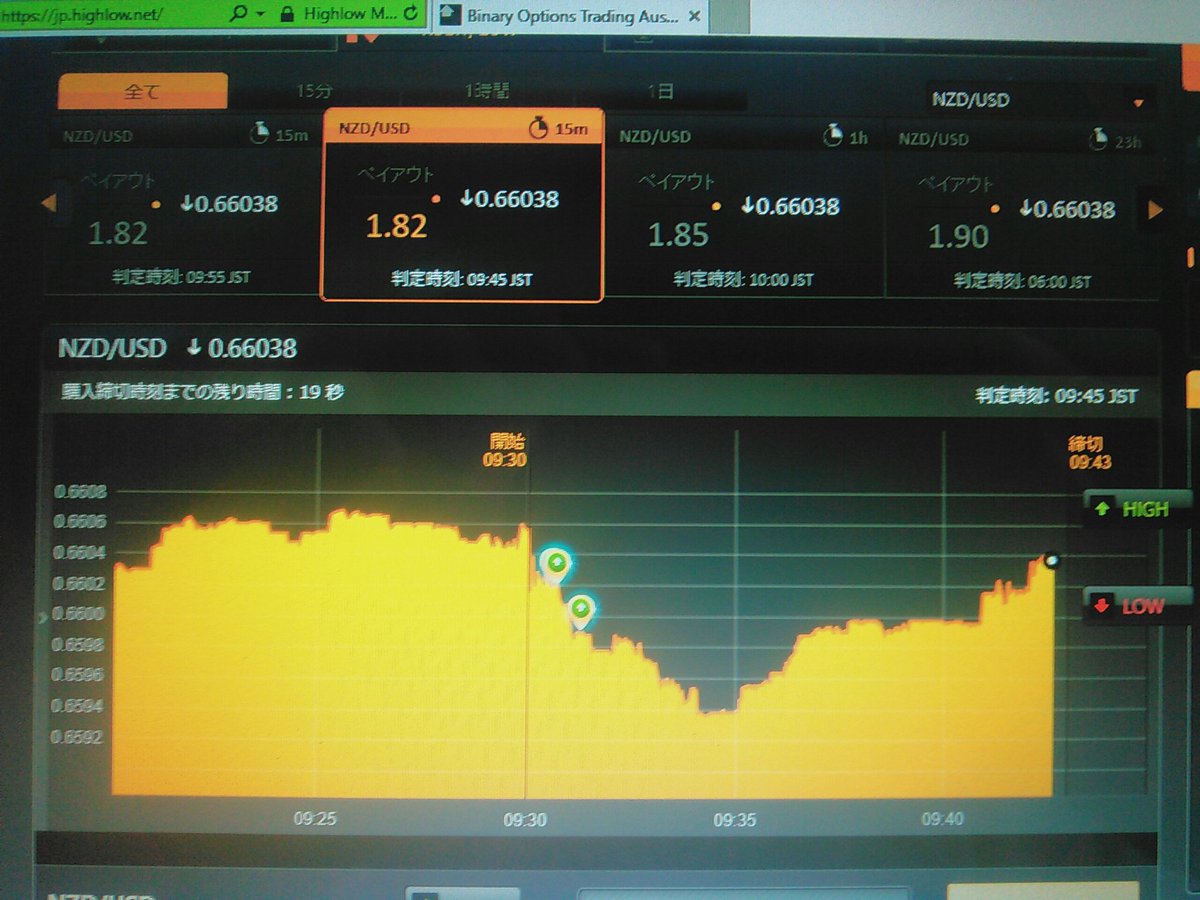
Task: Switch to Highlow M... browser tab
Action: 348,15
